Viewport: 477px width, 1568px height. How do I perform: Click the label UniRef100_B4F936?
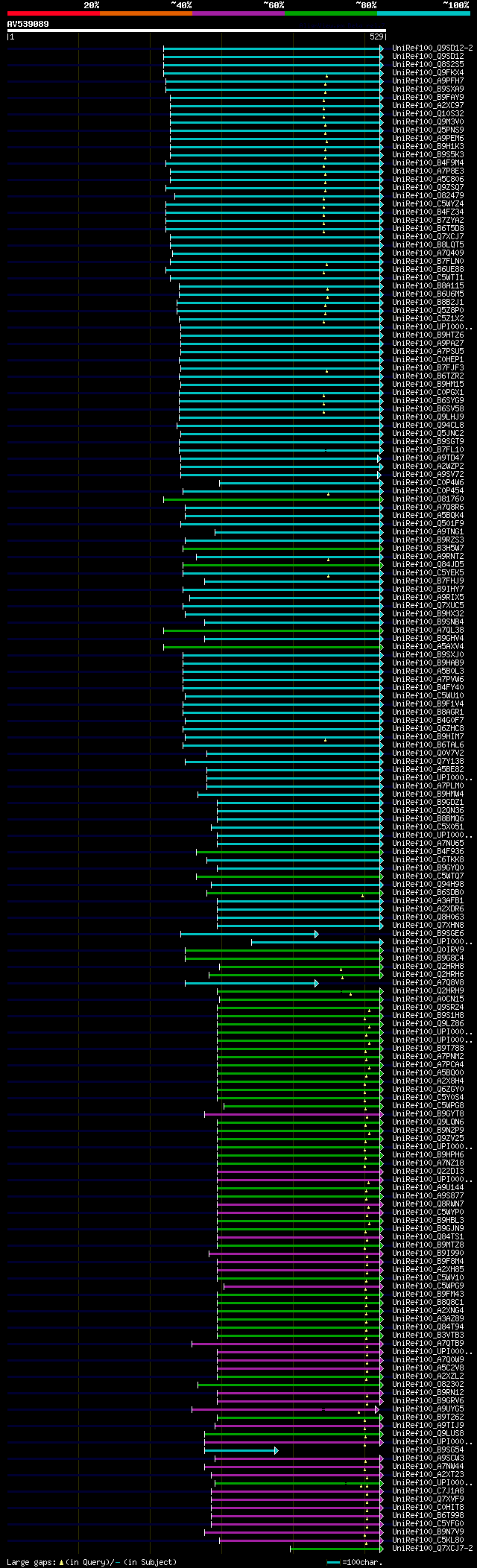coord(428,852)
